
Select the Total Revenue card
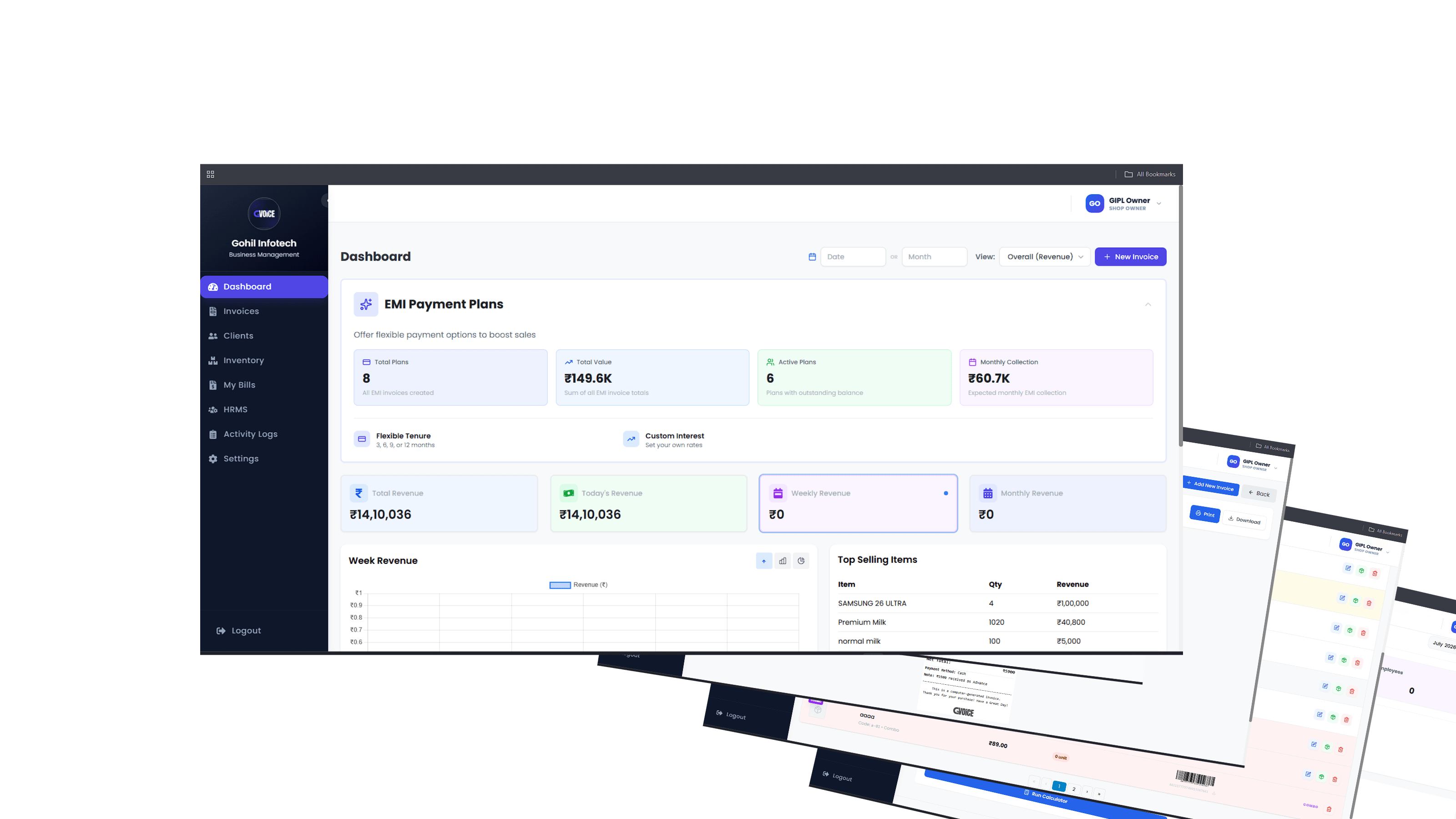click(x=439, y=503)
